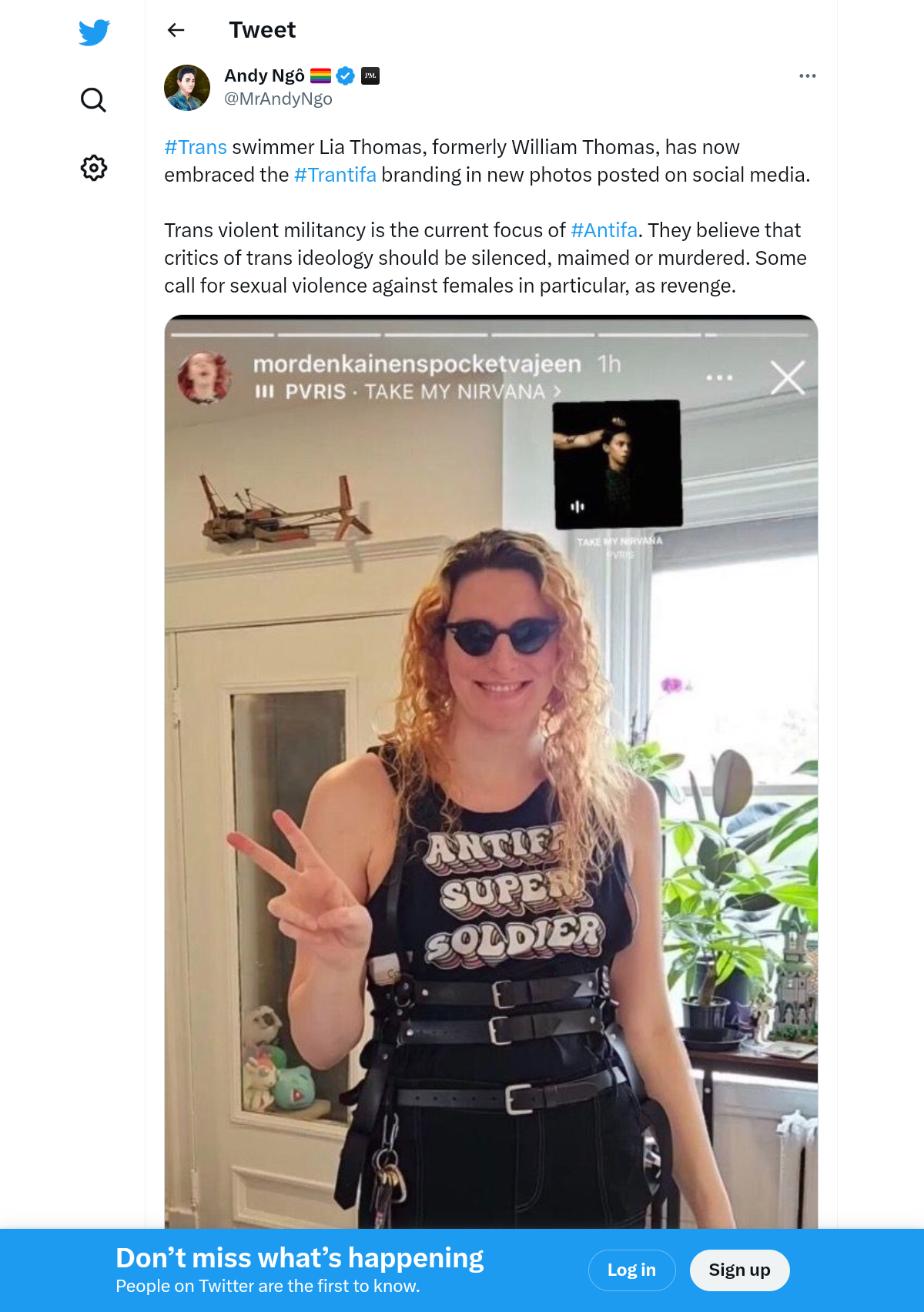The height and width of the screenshot is (1312, 924).
Task: Open the tweet's three-dot more menu
Action: coord(807,75)
